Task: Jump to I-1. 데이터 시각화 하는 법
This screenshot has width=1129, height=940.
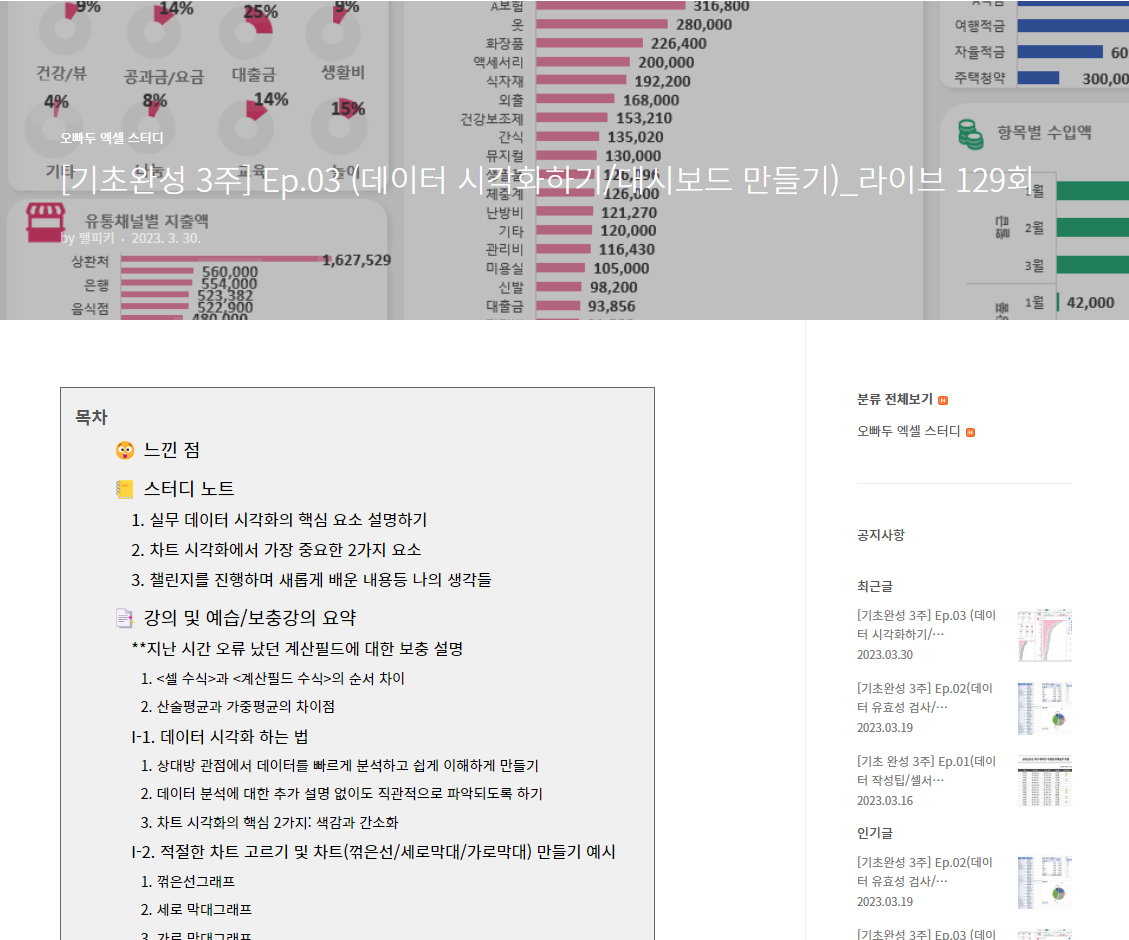Action: [x=219, y=737]
